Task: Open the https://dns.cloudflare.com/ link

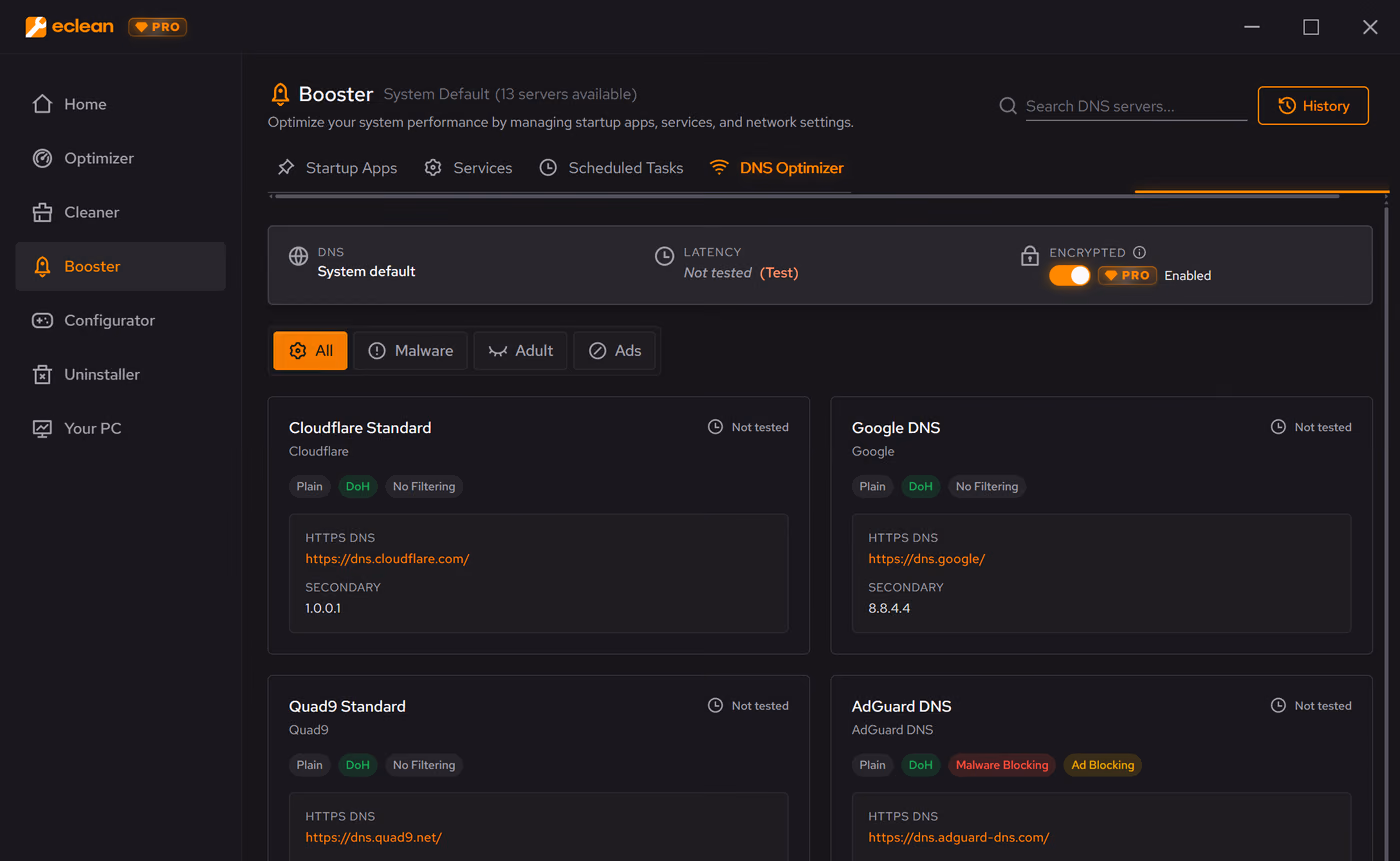Action: [x=387, y=559]
